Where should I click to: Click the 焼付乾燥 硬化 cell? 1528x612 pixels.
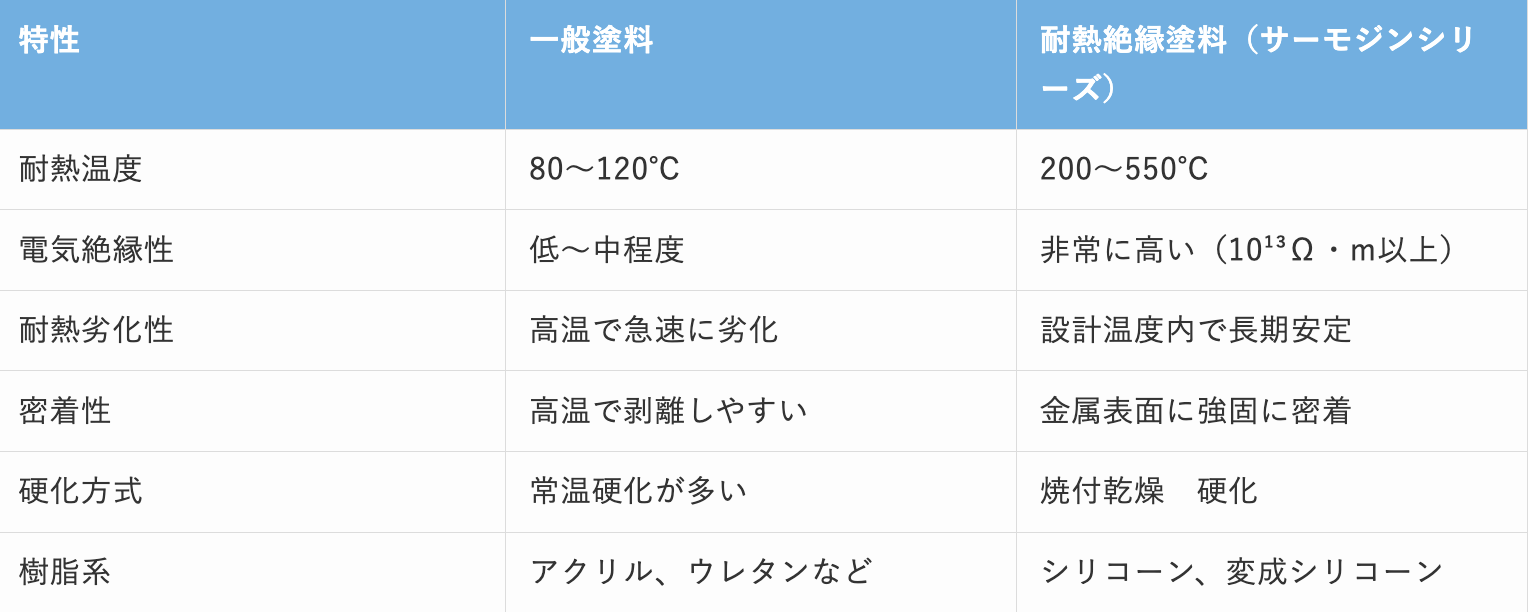coord(1272,492)
